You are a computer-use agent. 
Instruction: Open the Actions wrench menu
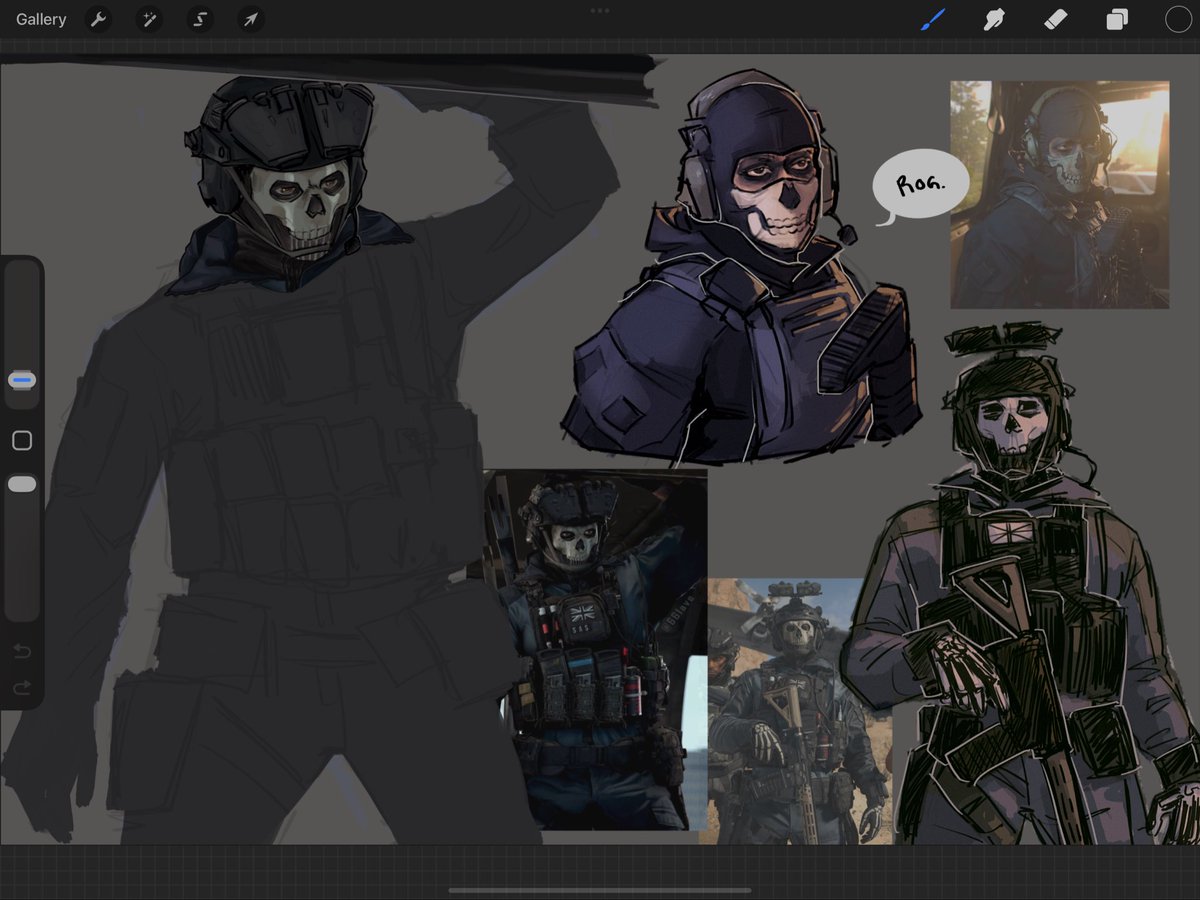(98, 19)
